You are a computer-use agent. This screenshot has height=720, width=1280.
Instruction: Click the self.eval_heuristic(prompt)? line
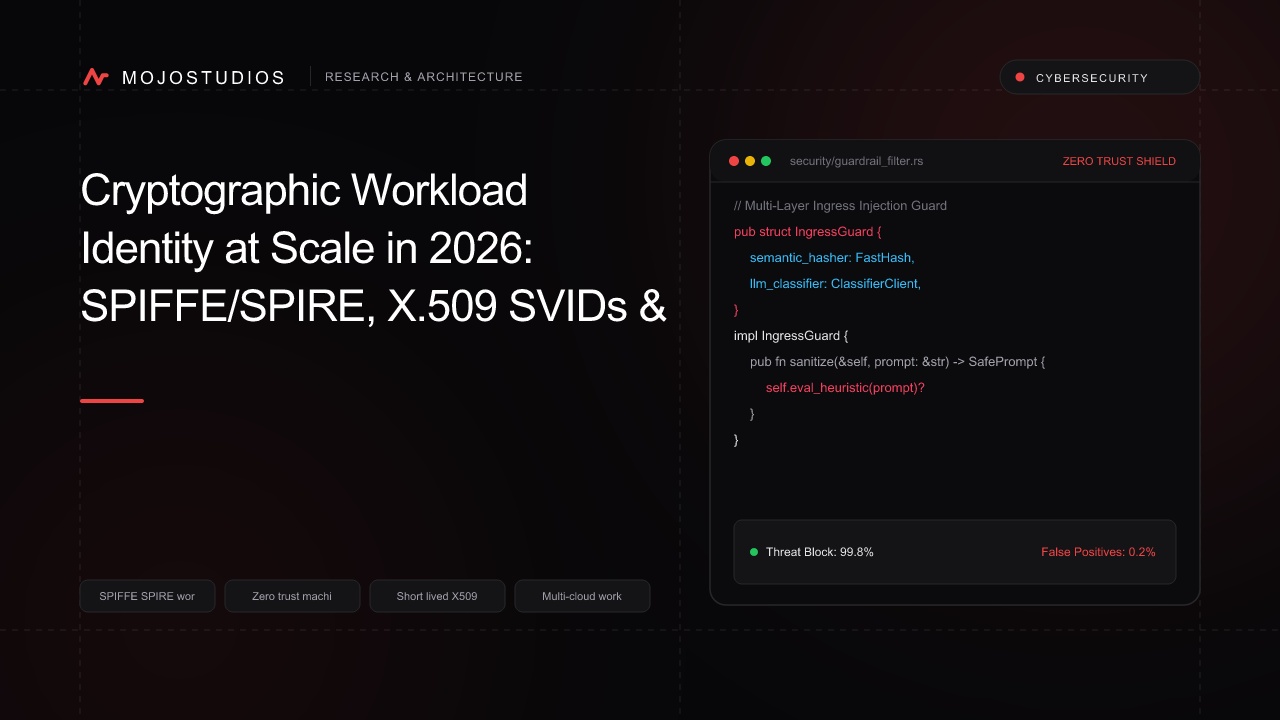[845, 388]
